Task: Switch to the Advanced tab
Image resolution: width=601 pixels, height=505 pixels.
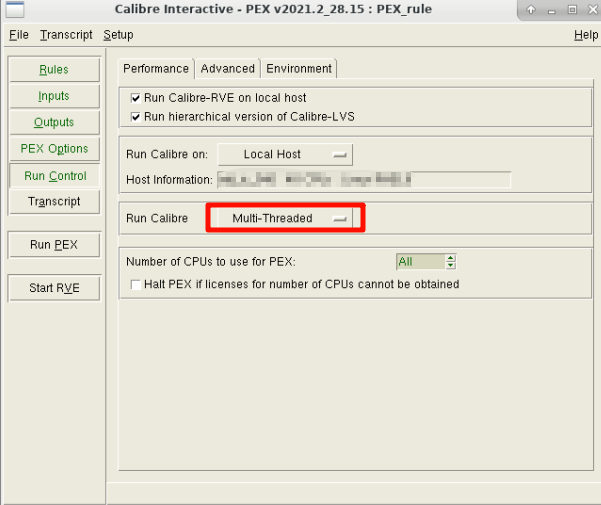Action: (x=228, y=69)
